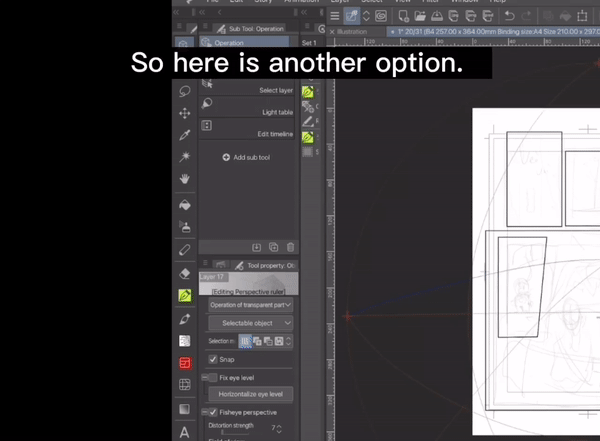Select the Operation sub tool
Image resolution: width=600 pixels, height=441 pixels.
coord(244,42)
